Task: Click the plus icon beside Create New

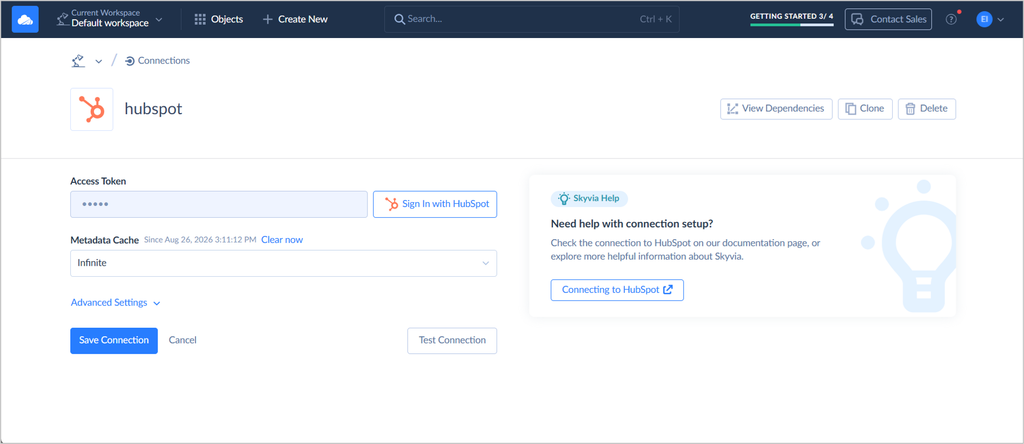Action: pyautogui.click(x=267, y=20)
